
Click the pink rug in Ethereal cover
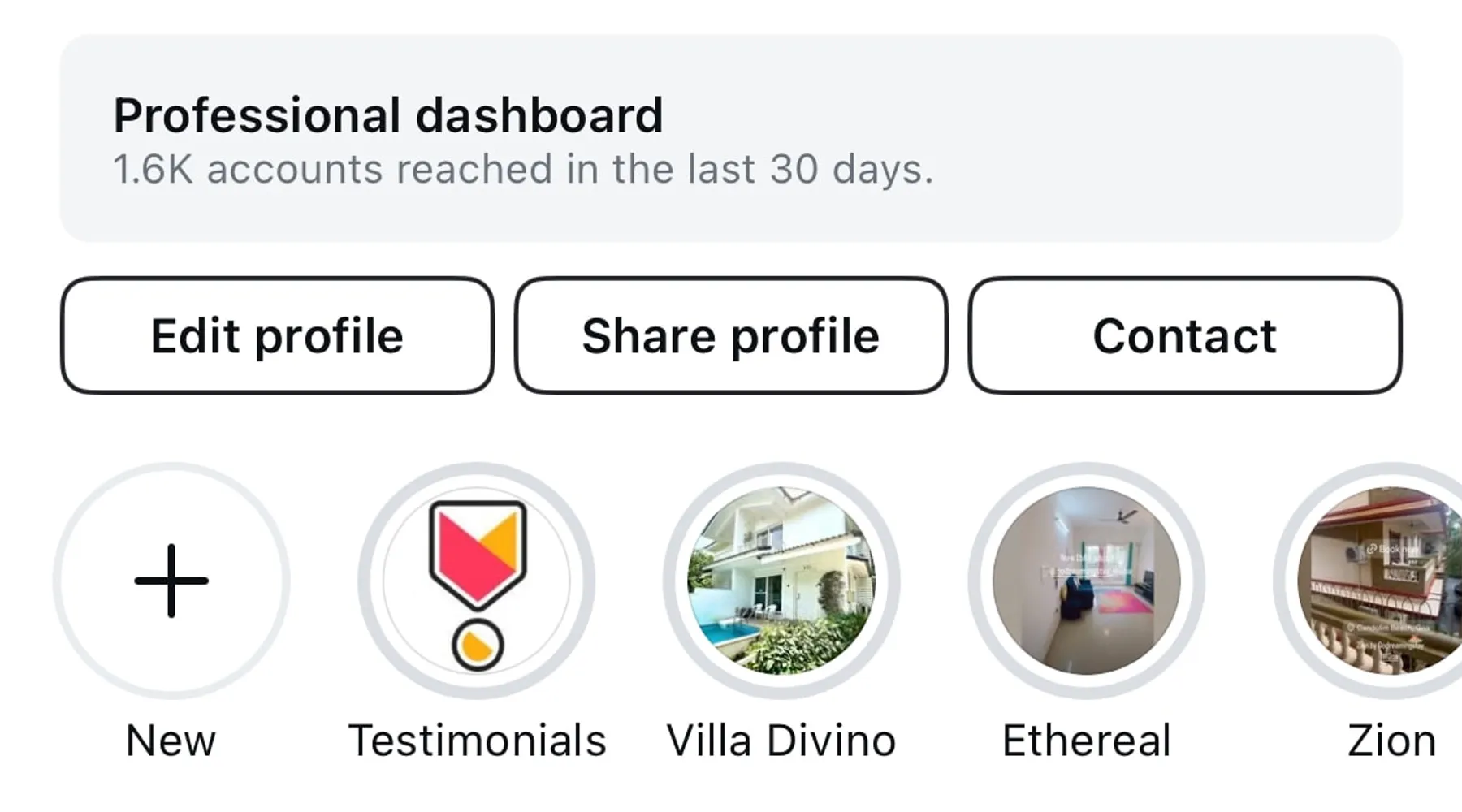coord(1124,603)
